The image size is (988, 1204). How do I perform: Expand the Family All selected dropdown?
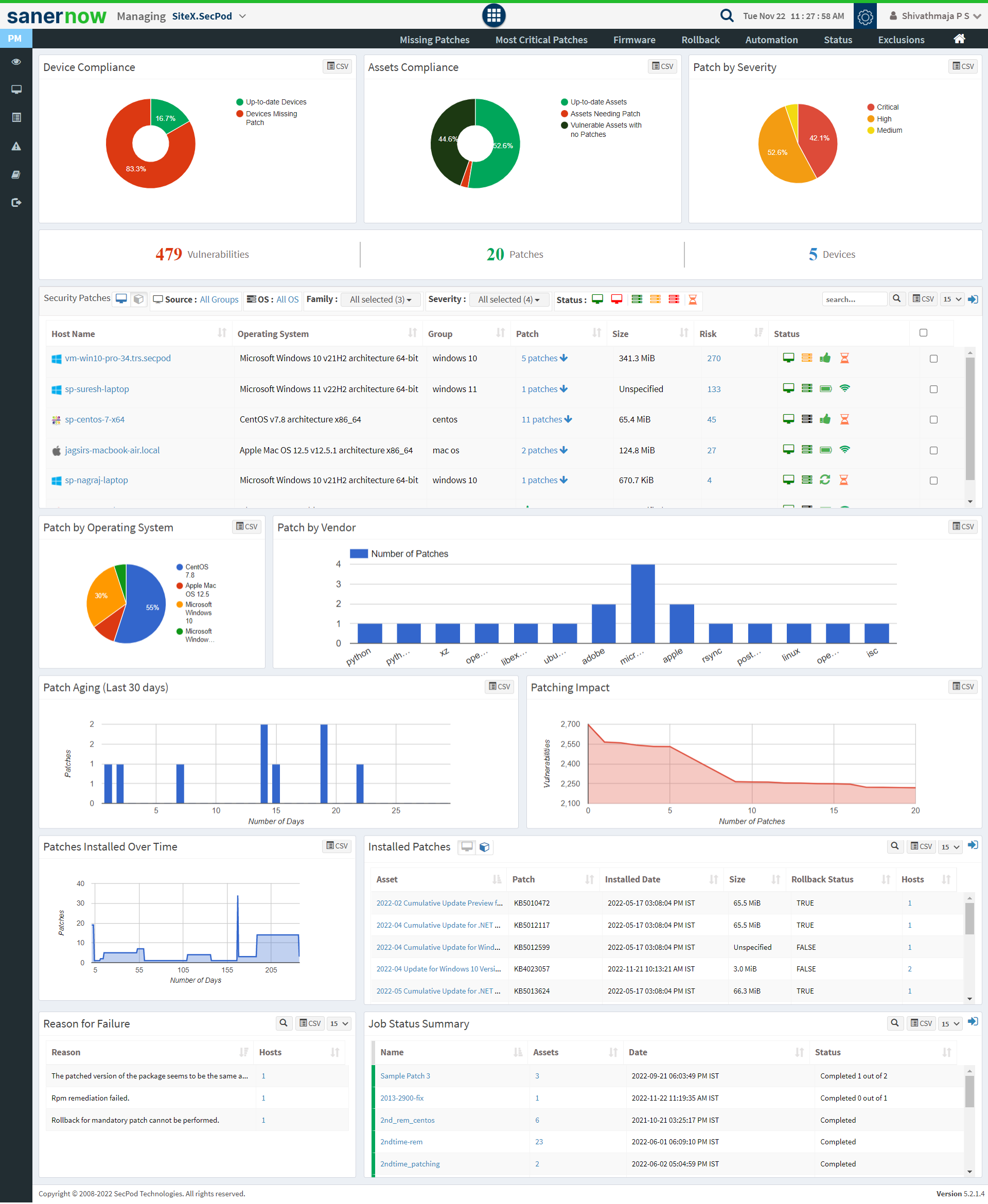tap(380, 299)
